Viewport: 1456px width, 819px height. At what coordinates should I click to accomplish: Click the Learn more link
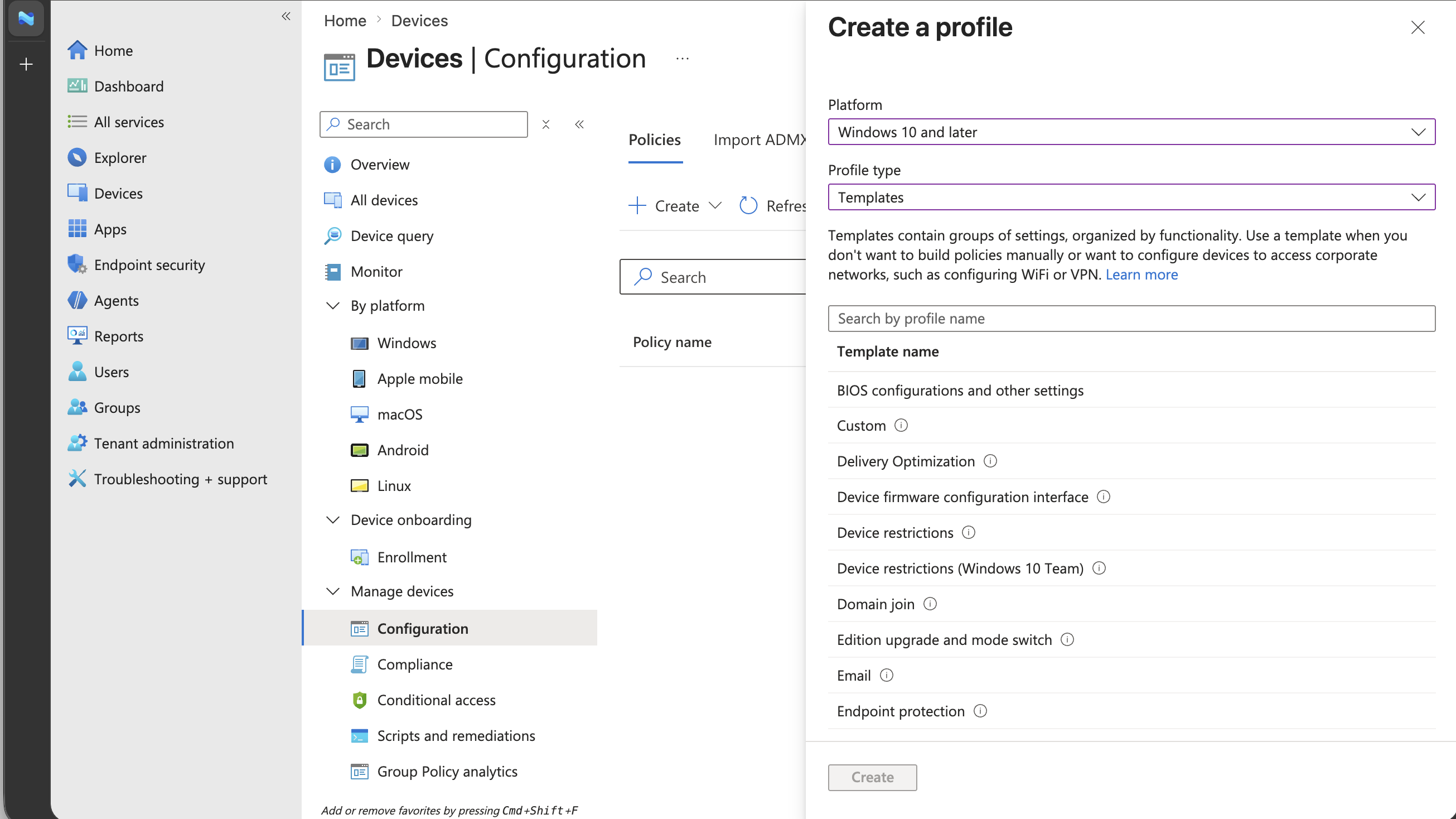coord(1141,274)
